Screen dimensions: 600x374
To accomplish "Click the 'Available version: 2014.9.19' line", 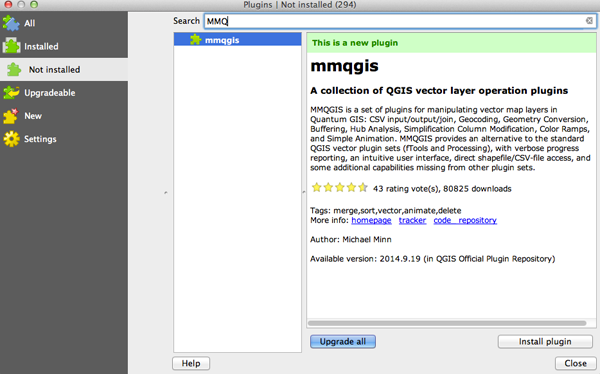I will tap(432, 259).
